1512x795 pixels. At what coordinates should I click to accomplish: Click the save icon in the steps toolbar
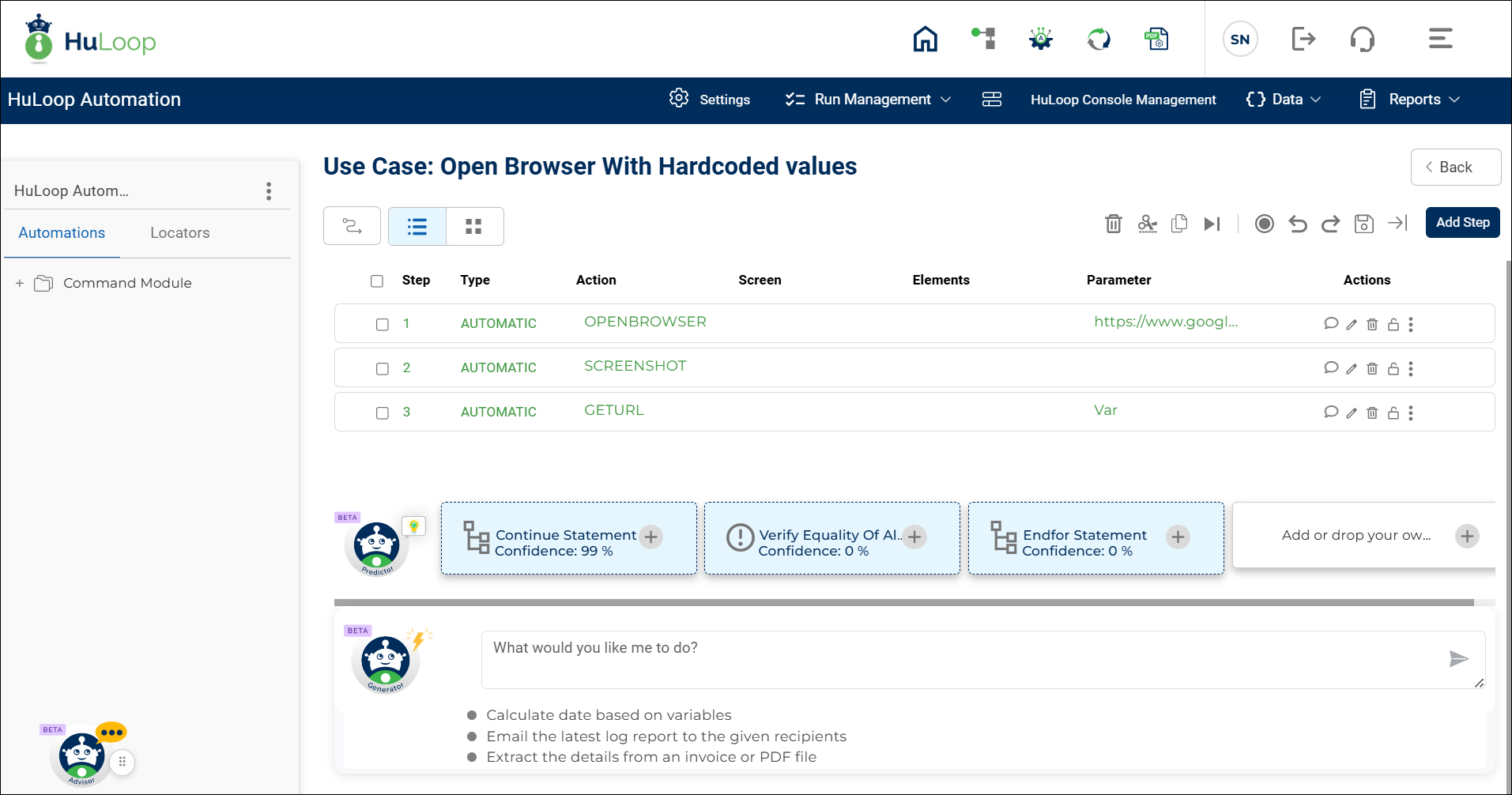(1363, 224)
